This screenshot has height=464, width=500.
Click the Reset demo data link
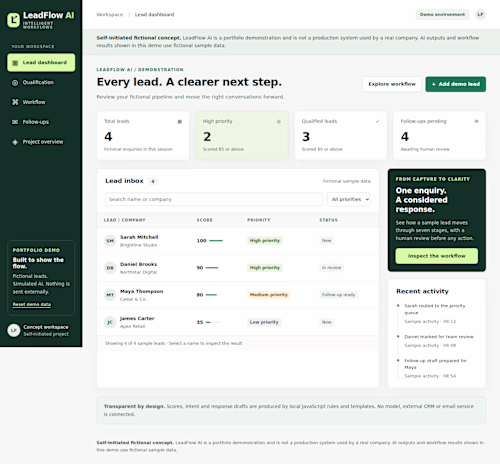click(32, 304)
